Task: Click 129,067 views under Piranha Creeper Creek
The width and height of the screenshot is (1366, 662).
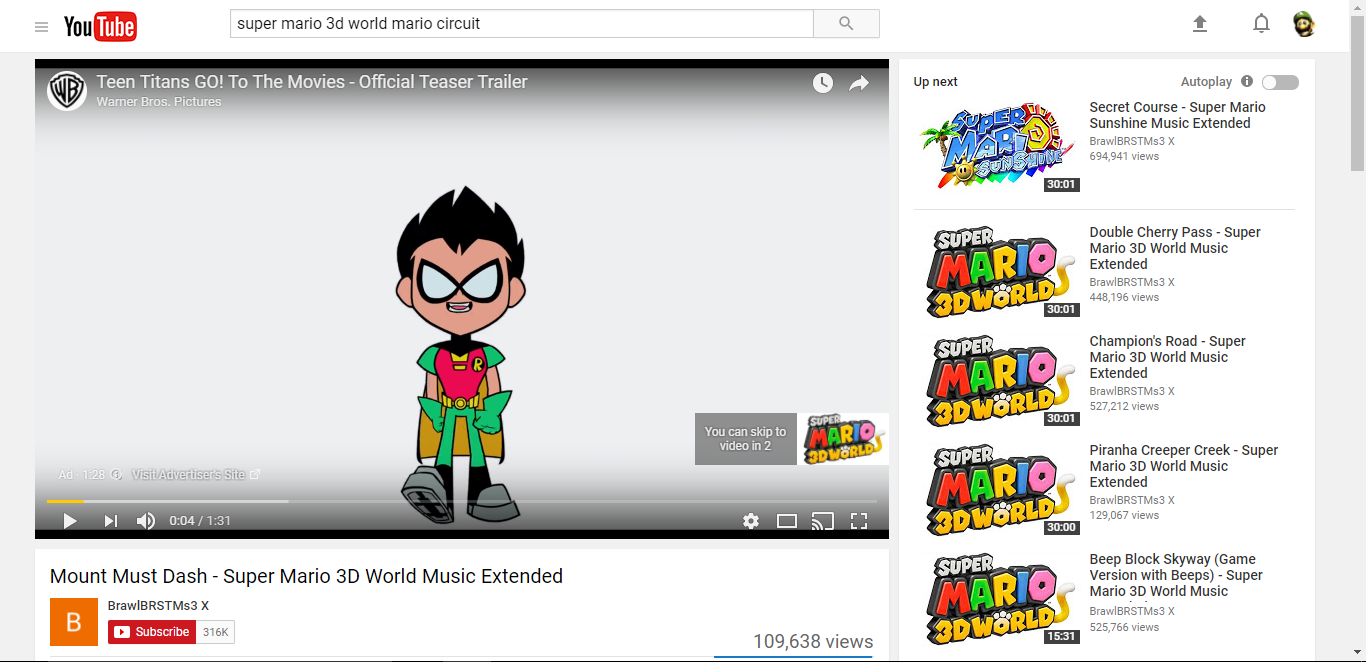Action: click(1124, 516)
